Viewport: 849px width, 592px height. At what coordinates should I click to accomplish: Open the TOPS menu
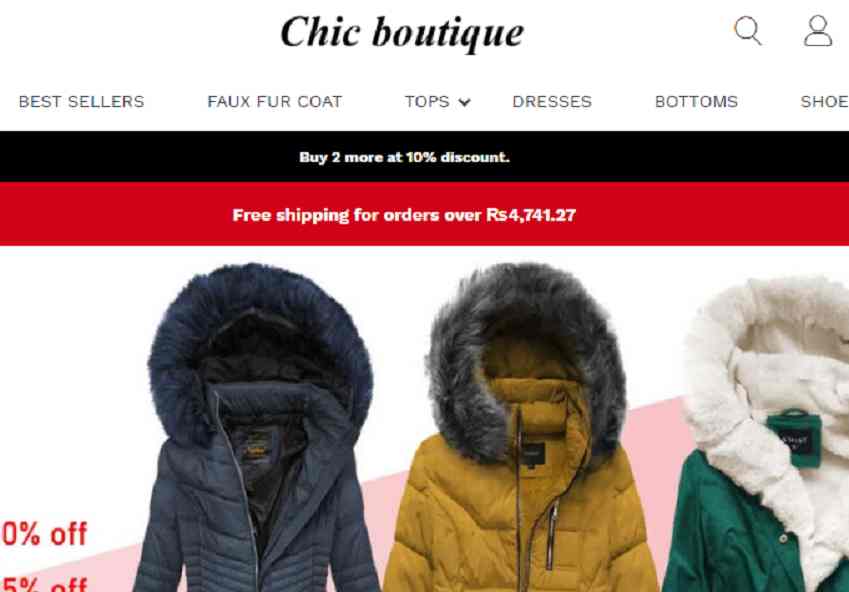click(427, 101)
